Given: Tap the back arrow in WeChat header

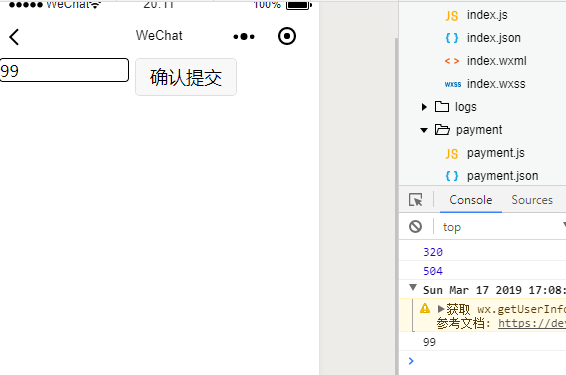Looking at the screenshot, I should [14, 37].
